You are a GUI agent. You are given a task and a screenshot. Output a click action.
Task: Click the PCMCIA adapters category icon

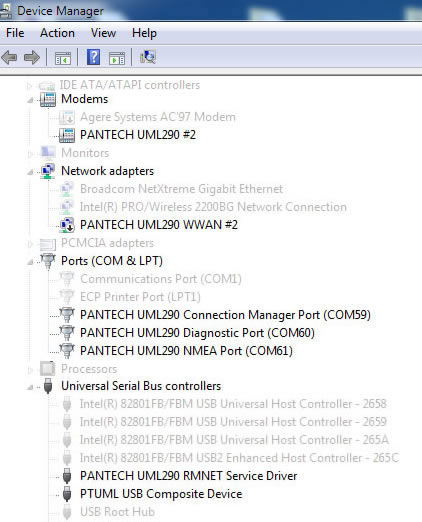point(48,244)
